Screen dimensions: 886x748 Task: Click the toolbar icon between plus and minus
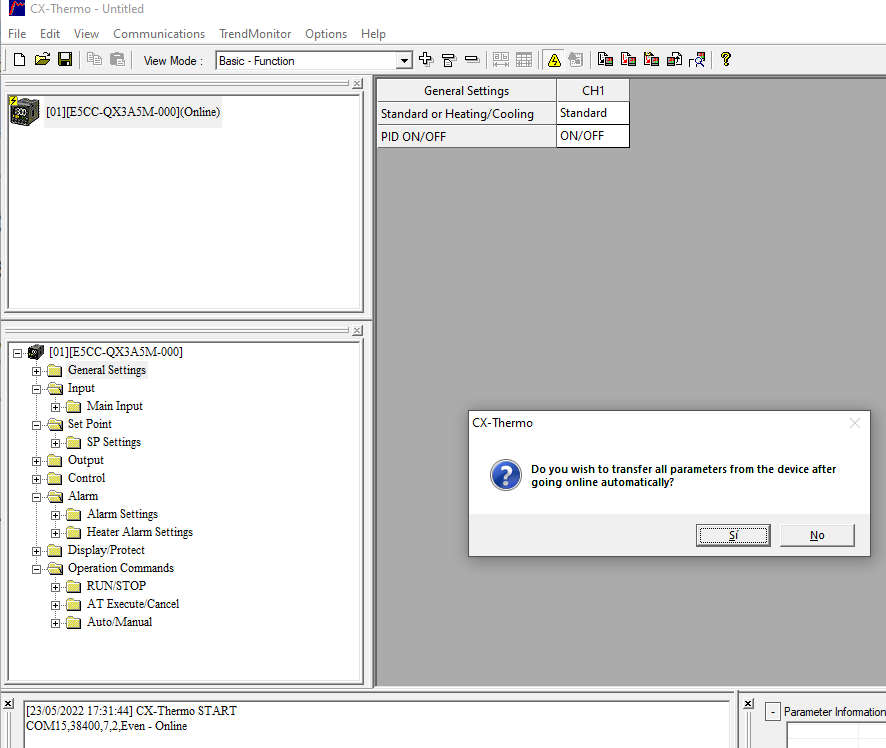click(x=449, y=59)
